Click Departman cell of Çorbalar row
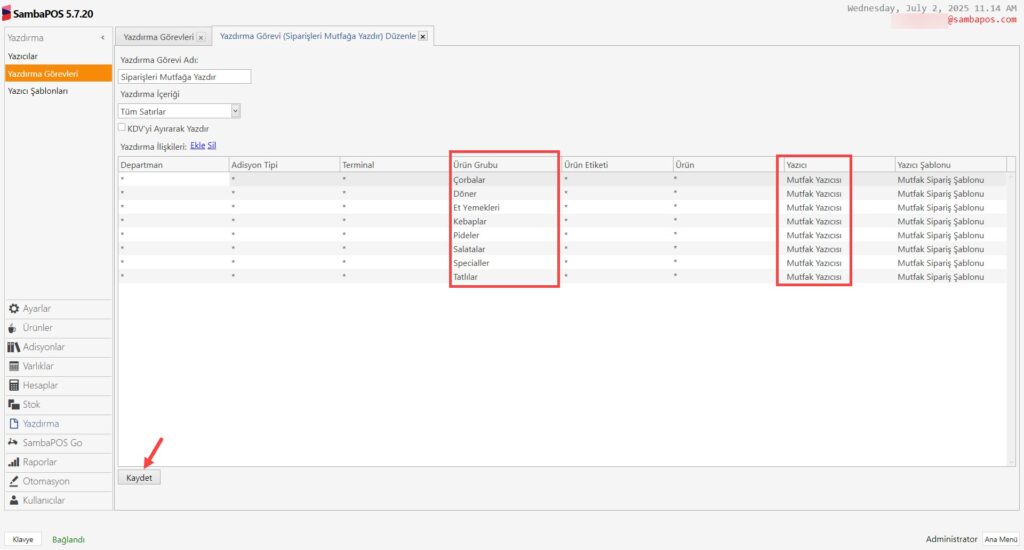The width and height of the screenshot is (1024, 550). click(x=174, y=180)
